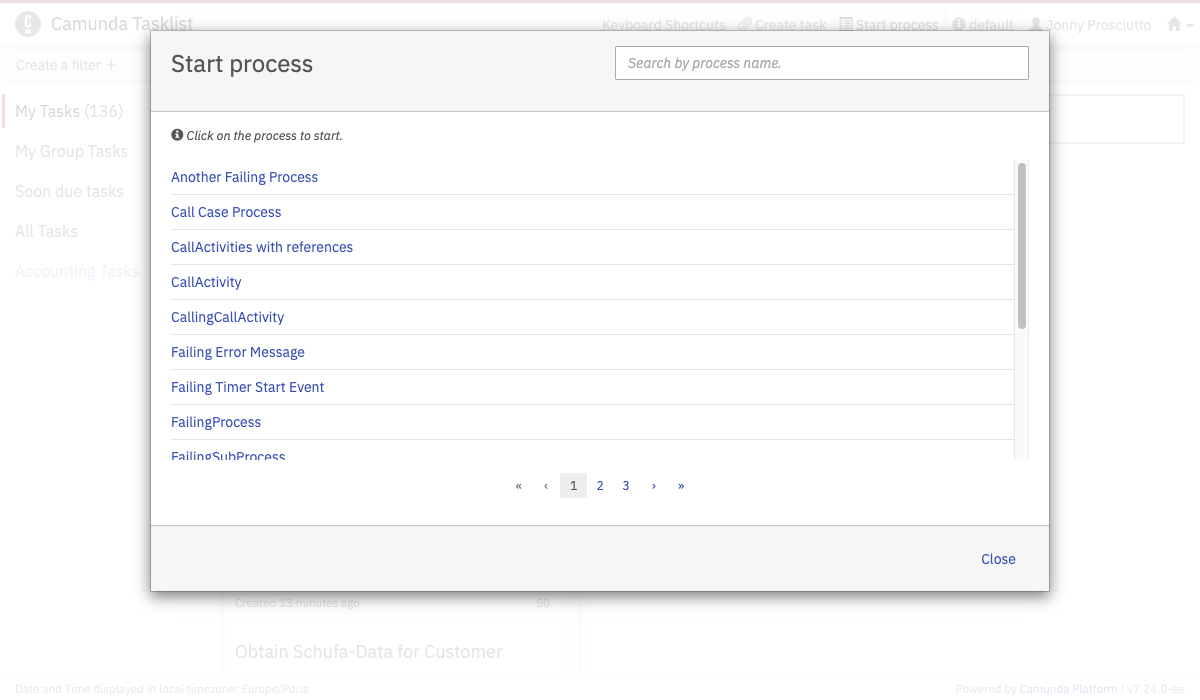This screenshot has width=1200, height=700.
Task: Start the Call Case Process
Action: point(226,212)
